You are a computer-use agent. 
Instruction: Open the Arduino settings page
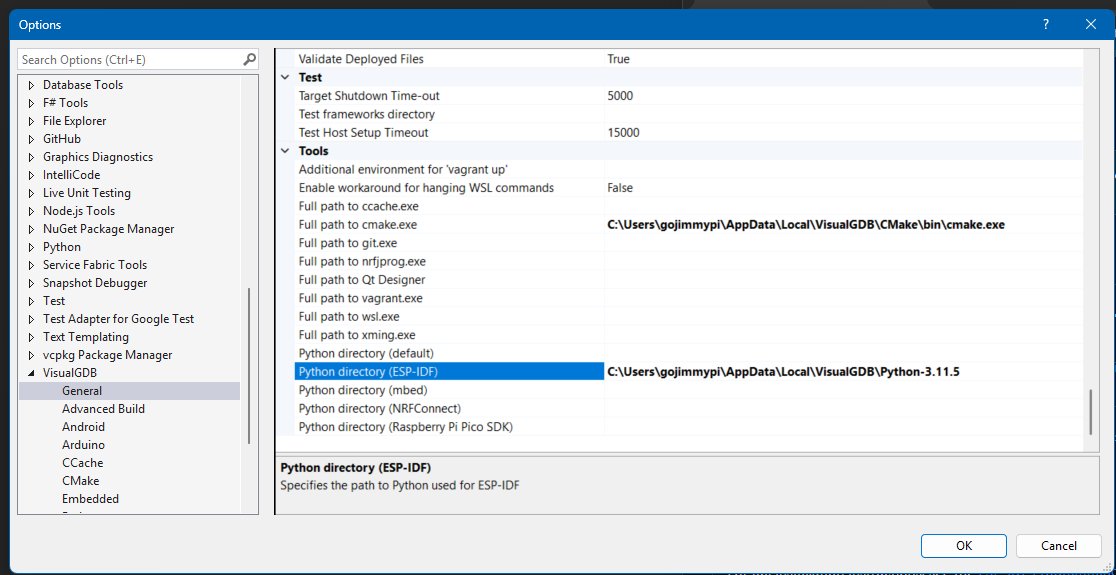83,445
